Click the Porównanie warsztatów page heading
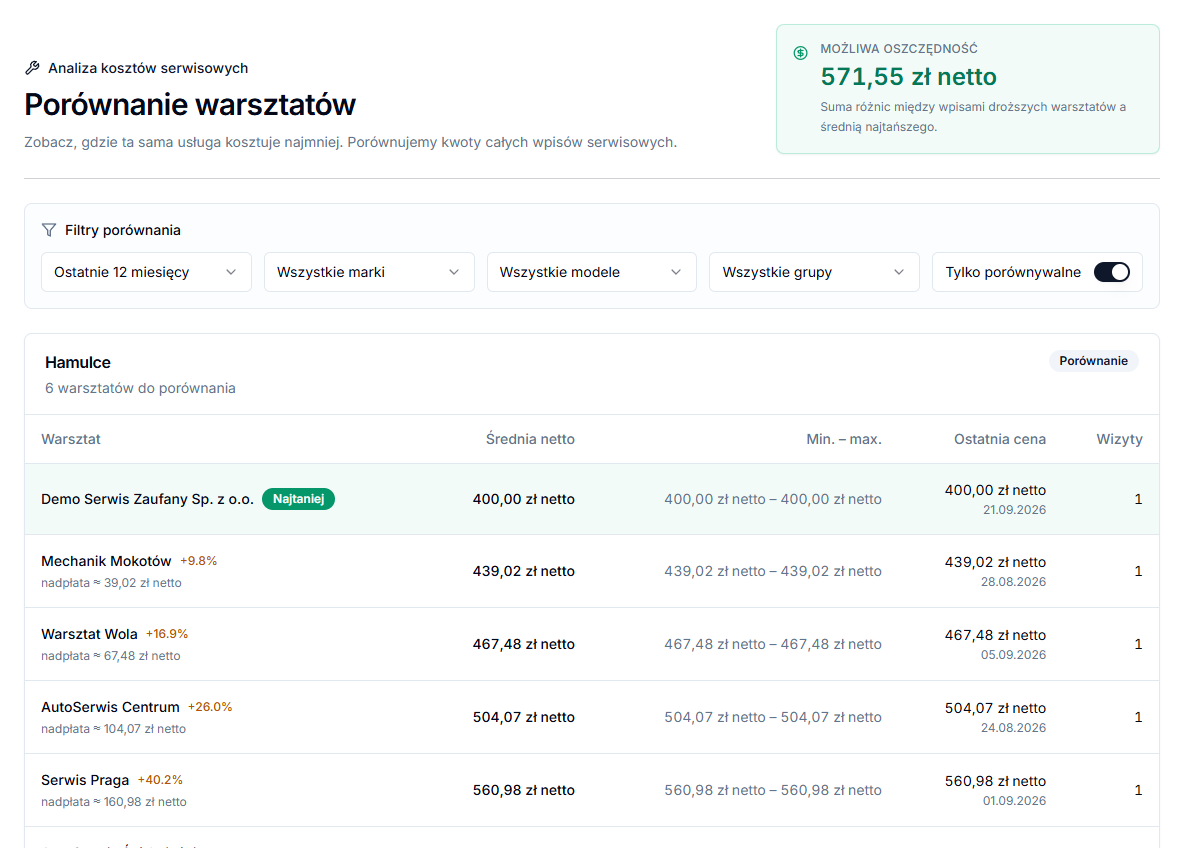 coord(190,105)
